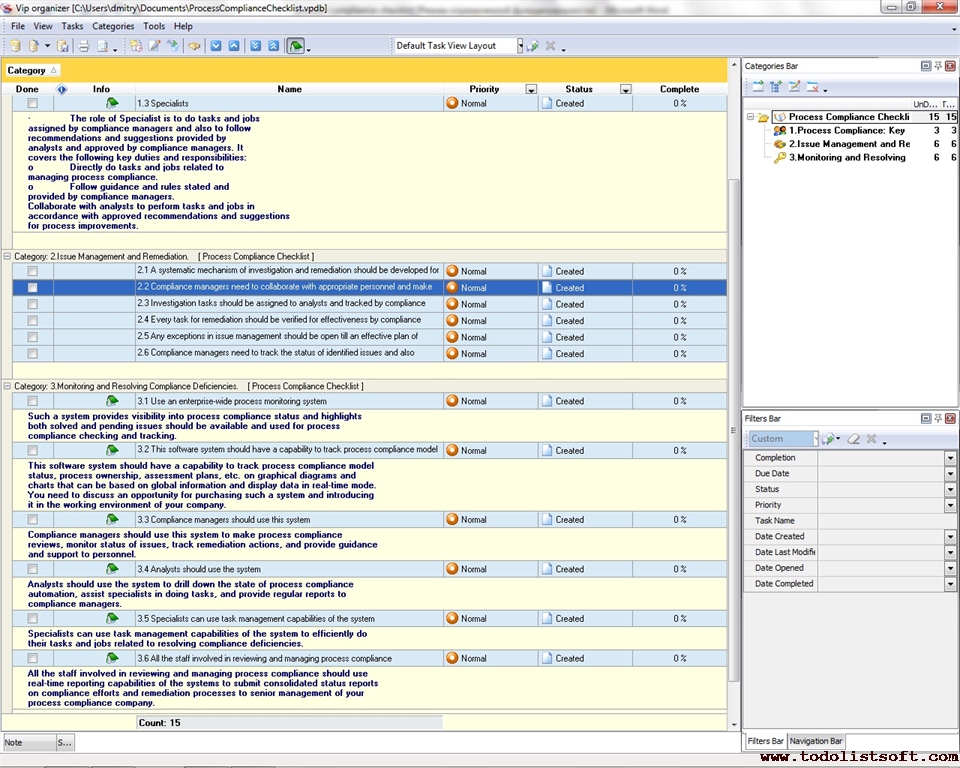Click the print icon in main toolbar
This screenshot has height=768, width=960.
pyautogui.click(x=84, y=46)
